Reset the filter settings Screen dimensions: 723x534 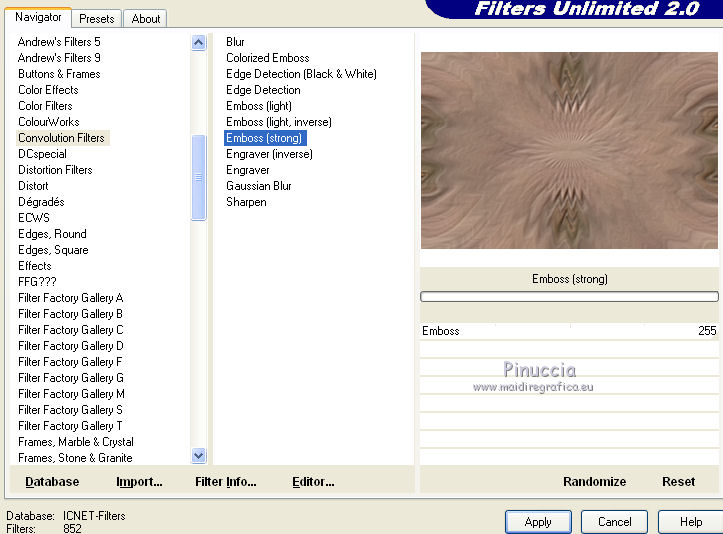tap(678, 481)
